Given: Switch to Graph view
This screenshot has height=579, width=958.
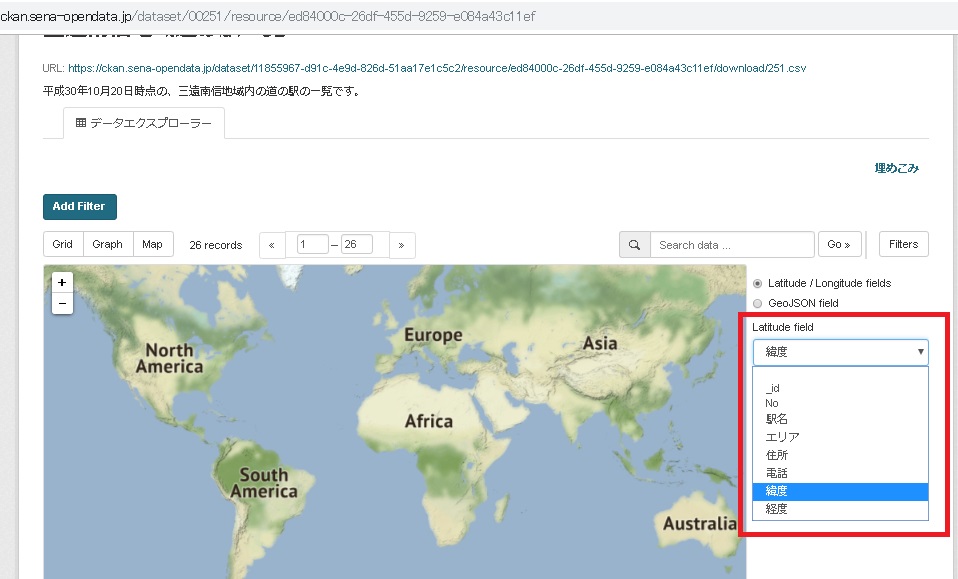Looking at the screenshot, I should point(107,245).
